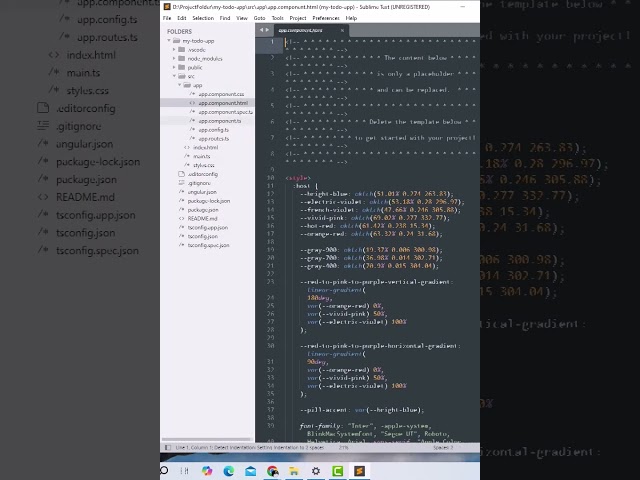Close the app.component.html tab
The height and width of the screenshot is (480, 640).
(x=342, y=30)
